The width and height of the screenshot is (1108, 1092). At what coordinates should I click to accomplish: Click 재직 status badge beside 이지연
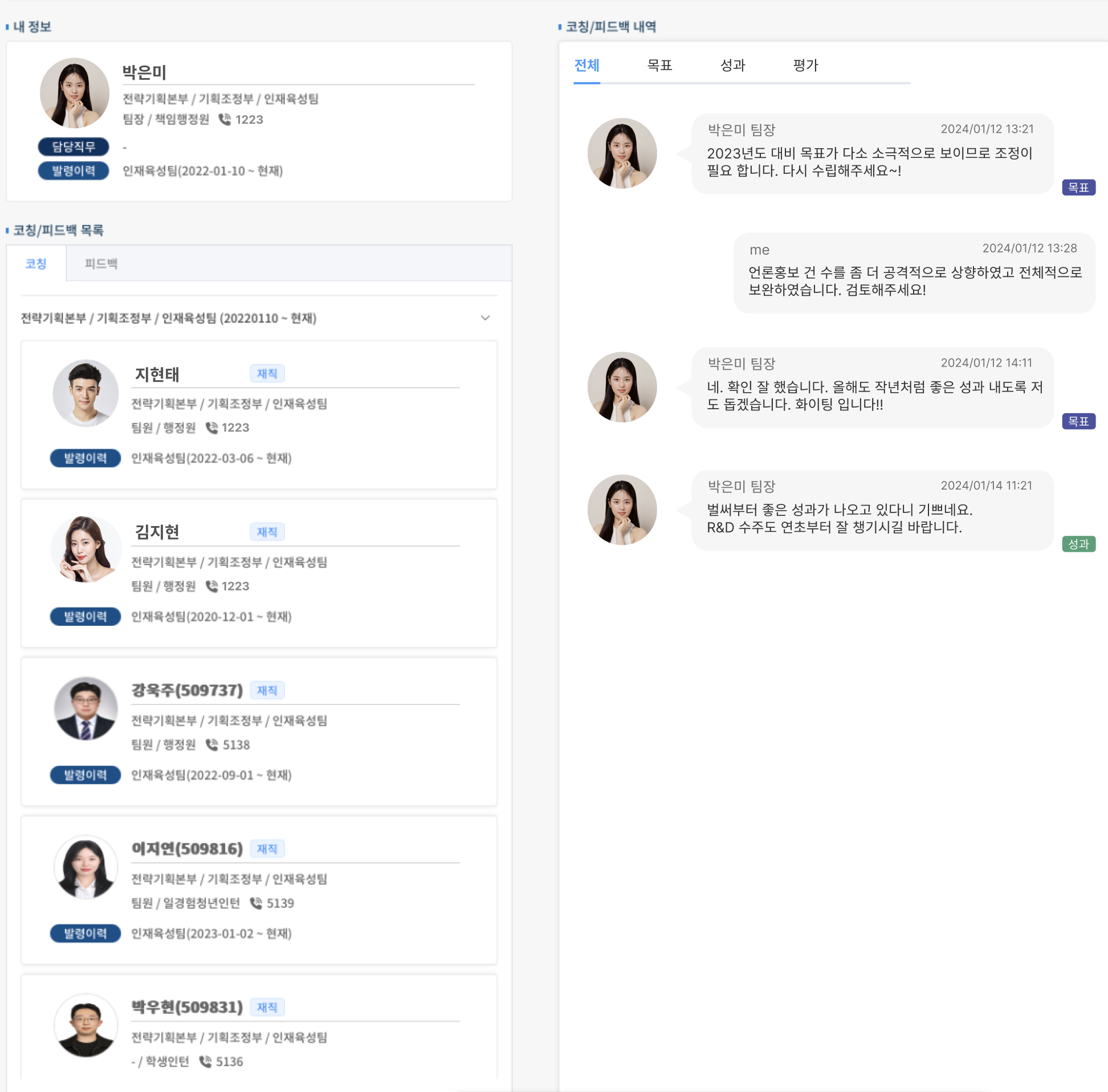click(267, 849)
